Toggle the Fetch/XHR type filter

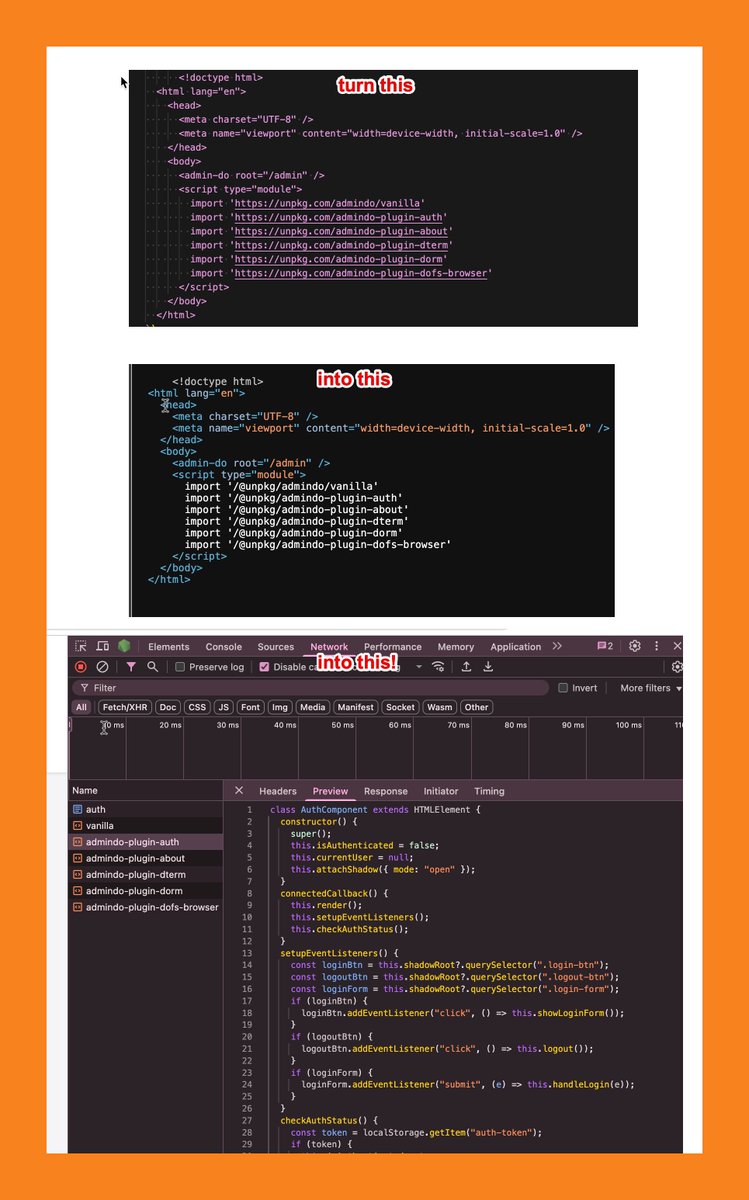pyautogui.click(x=125, y=707)
